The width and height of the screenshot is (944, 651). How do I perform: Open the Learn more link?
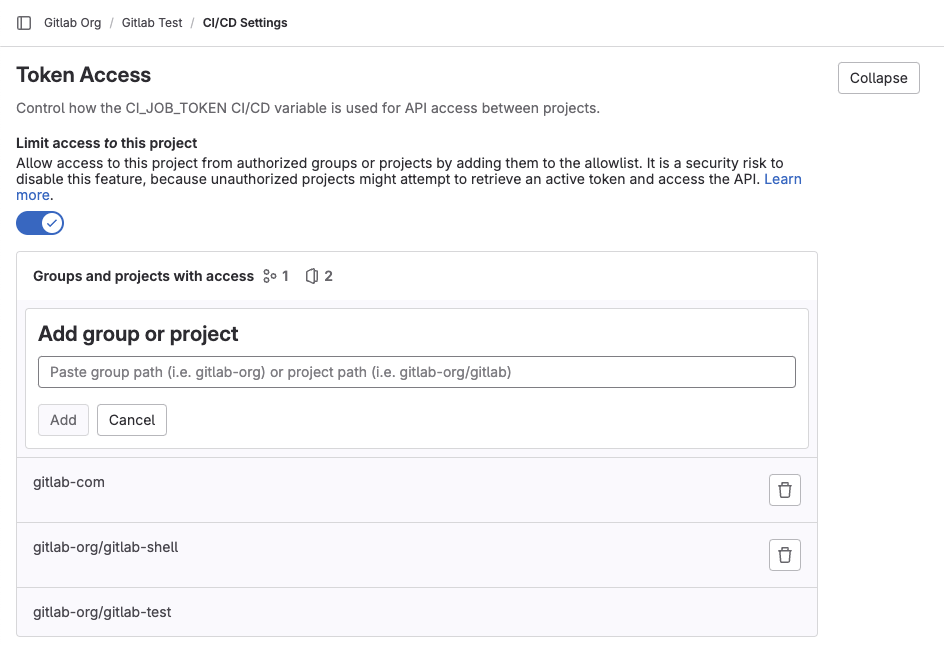click(x=784, y=179)
